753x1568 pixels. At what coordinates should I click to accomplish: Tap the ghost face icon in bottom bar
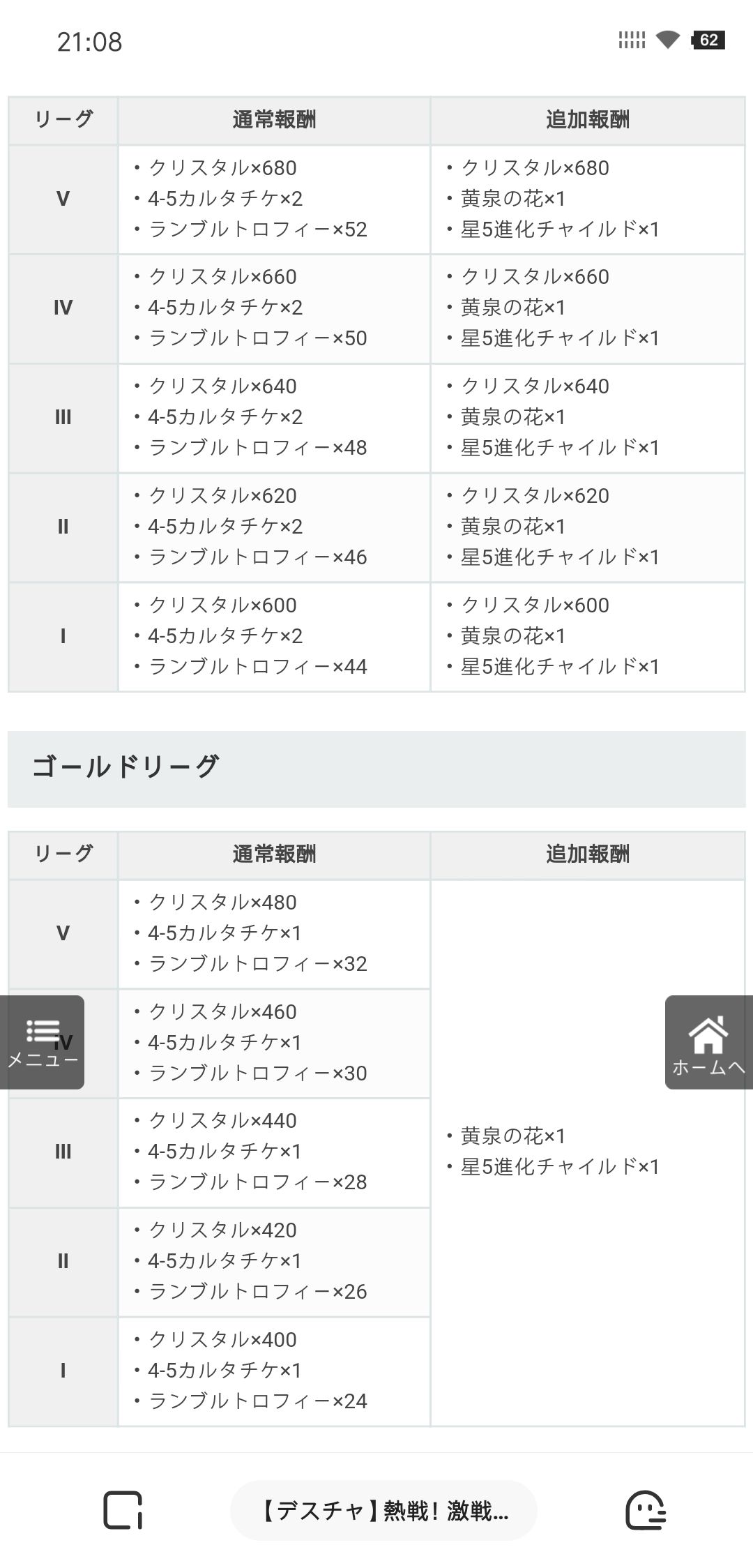click(646, 1511)
